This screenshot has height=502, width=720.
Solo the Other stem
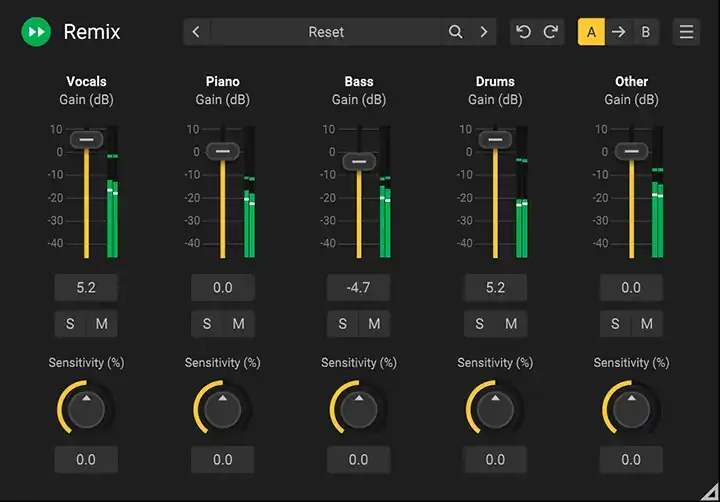pyautogui.click(x=615, y=324)
